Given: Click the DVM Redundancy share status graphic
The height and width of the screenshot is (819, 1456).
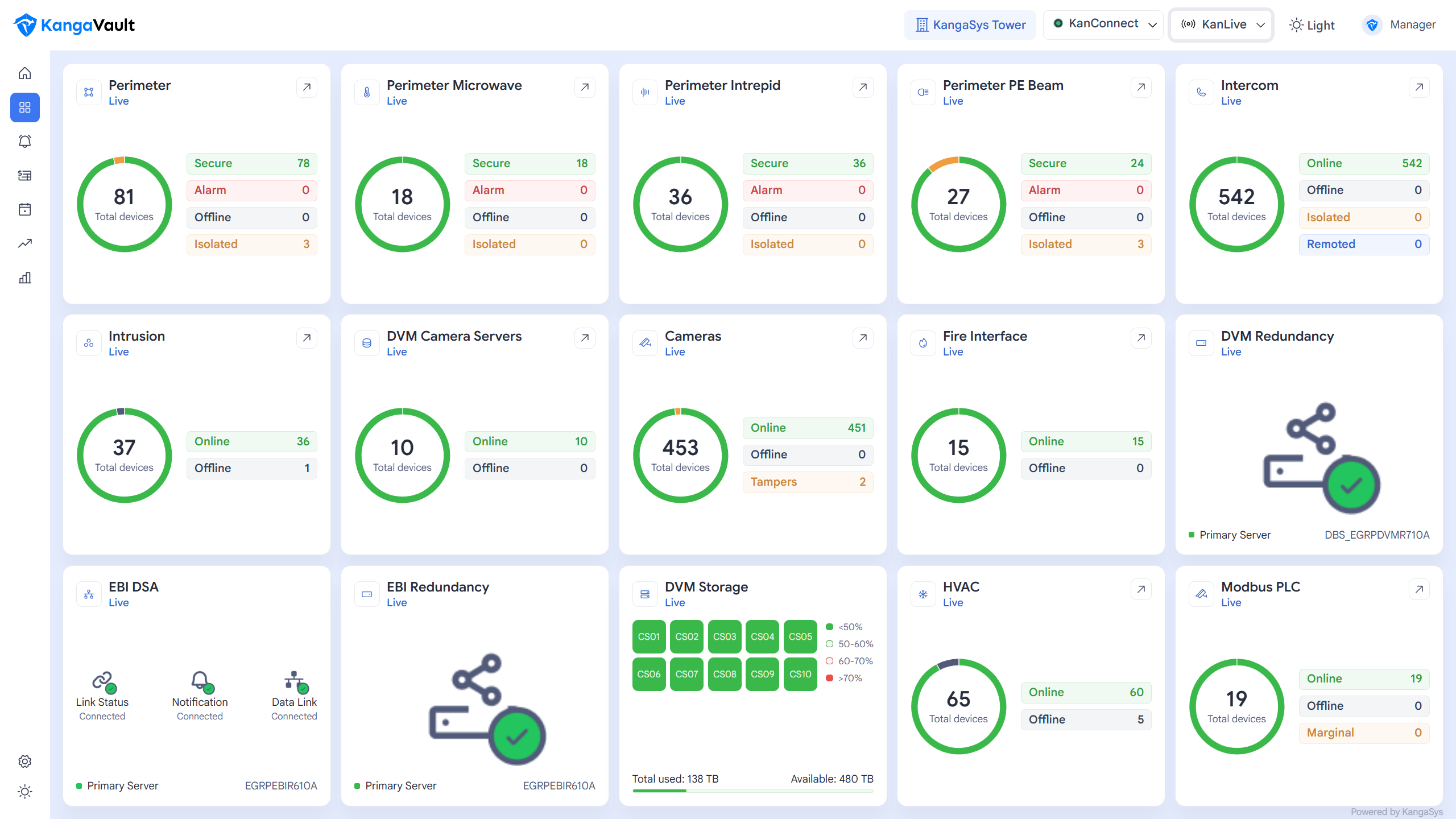Looking at the screenshot, I should coord(1321,458).
